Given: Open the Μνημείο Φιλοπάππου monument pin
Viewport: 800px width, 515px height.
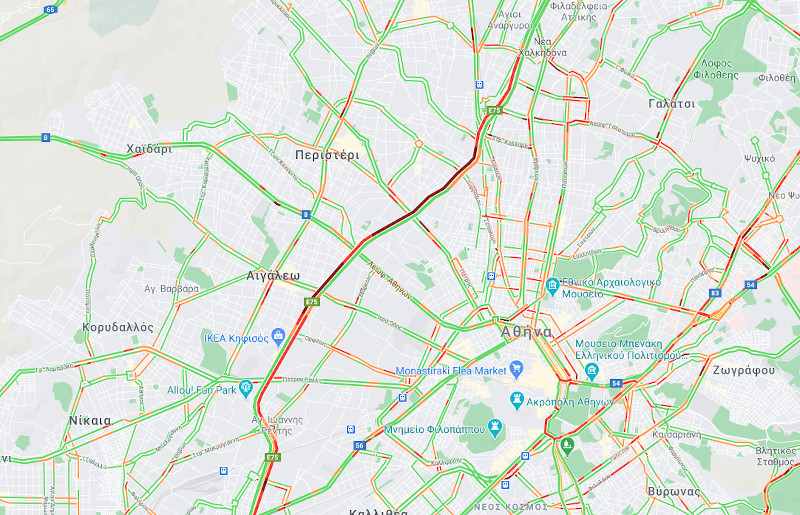Looking at the screenshot, I should tap(494, 428).
